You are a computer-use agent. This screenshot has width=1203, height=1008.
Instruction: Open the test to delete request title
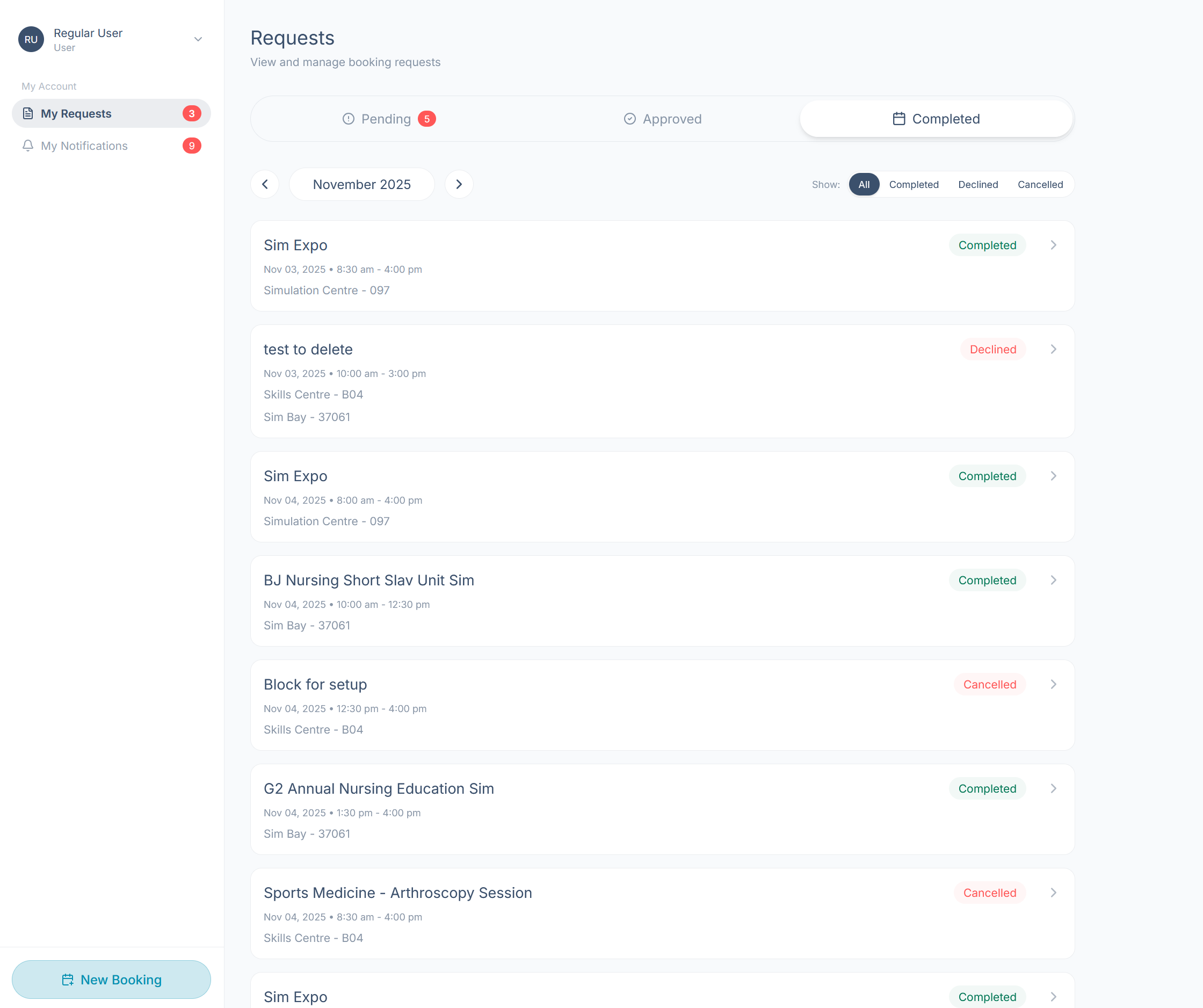pyautogui.click(x=308, y=350)
